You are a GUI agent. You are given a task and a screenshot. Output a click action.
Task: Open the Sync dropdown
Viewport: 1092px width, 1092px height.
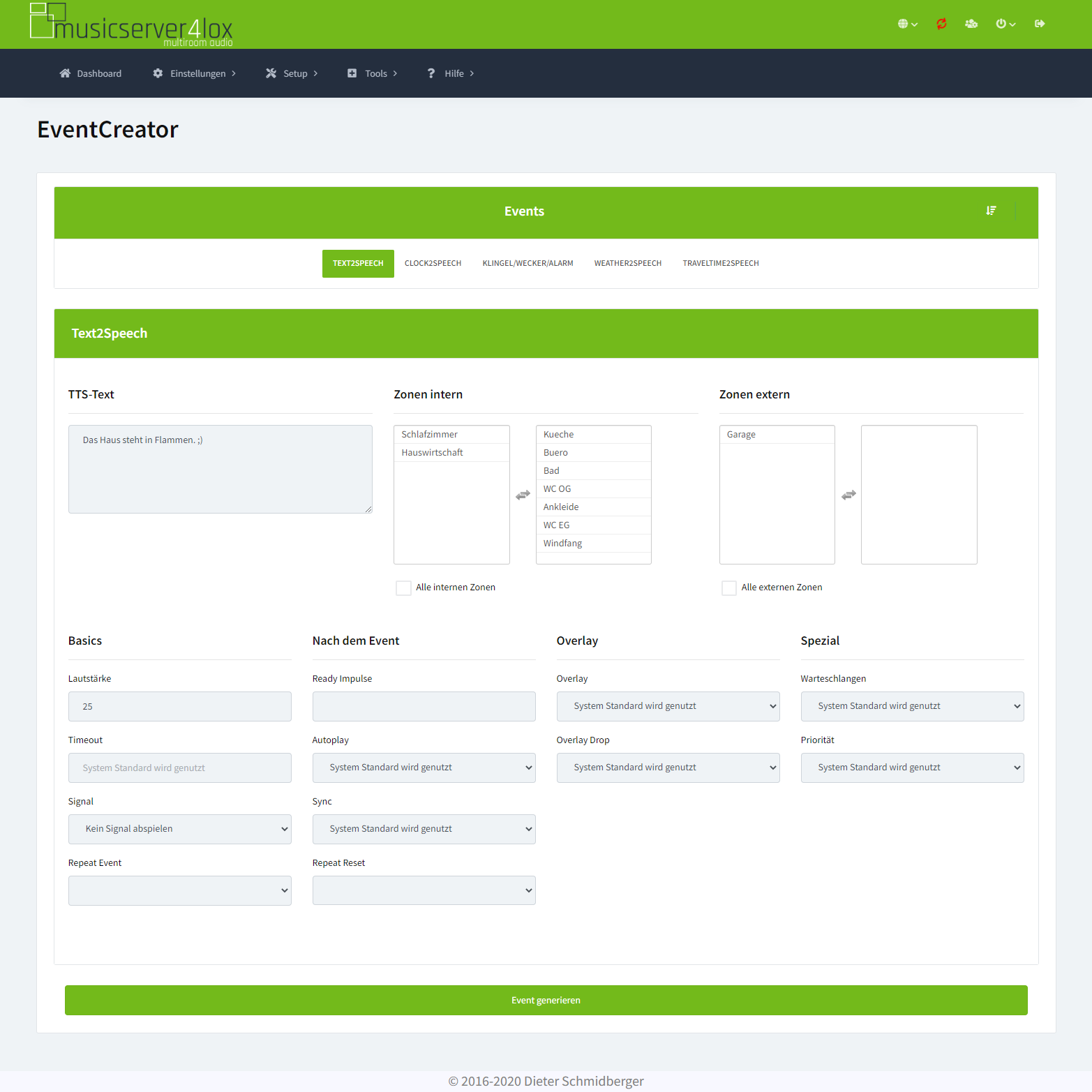tap(424, 829)
